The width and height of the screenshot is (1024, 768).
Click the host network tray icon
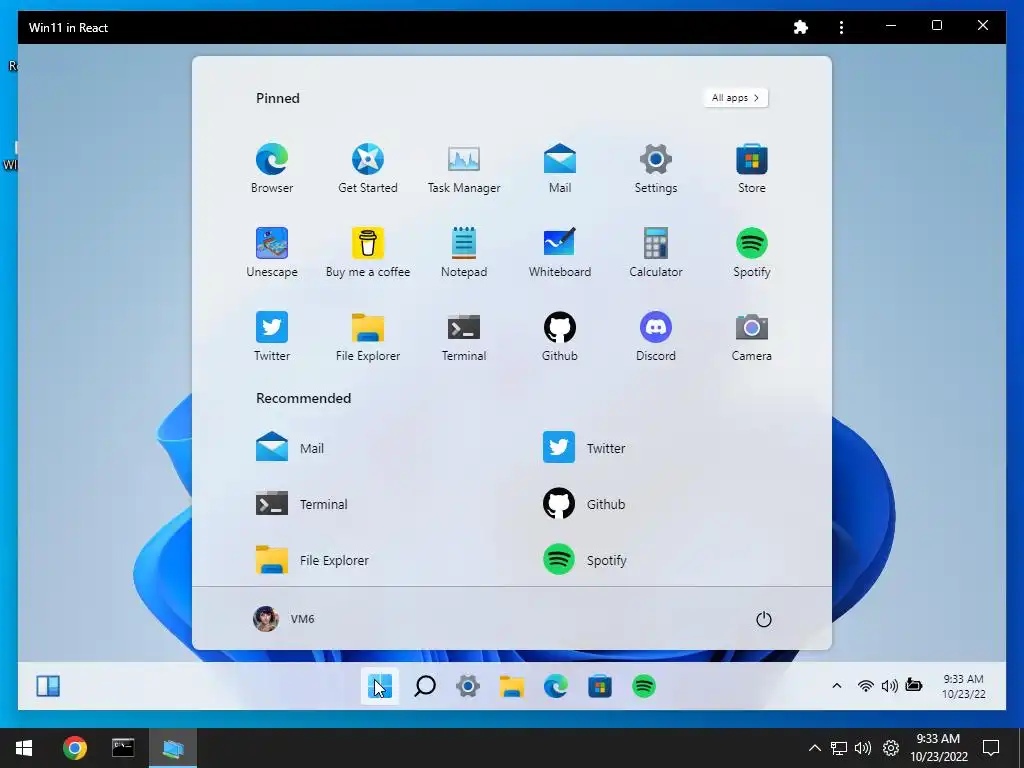point(839,748)
